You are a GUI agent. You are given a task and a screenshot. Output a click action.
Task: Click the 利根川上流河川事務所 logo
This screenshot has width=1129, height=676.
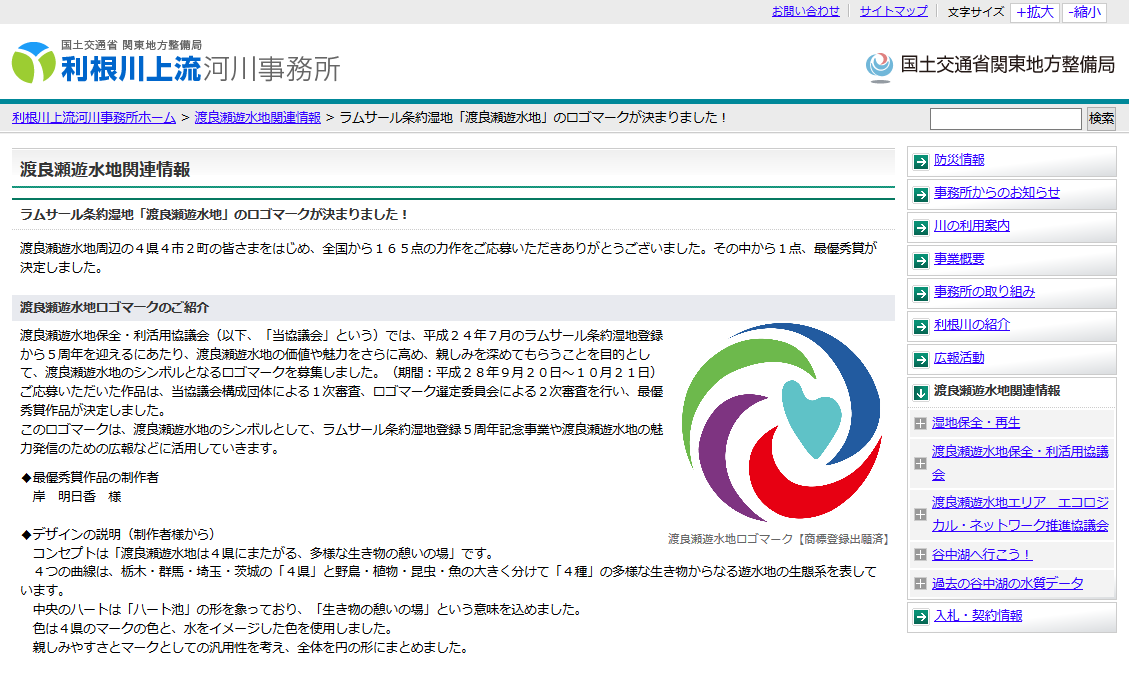click(x=176, y=64)
